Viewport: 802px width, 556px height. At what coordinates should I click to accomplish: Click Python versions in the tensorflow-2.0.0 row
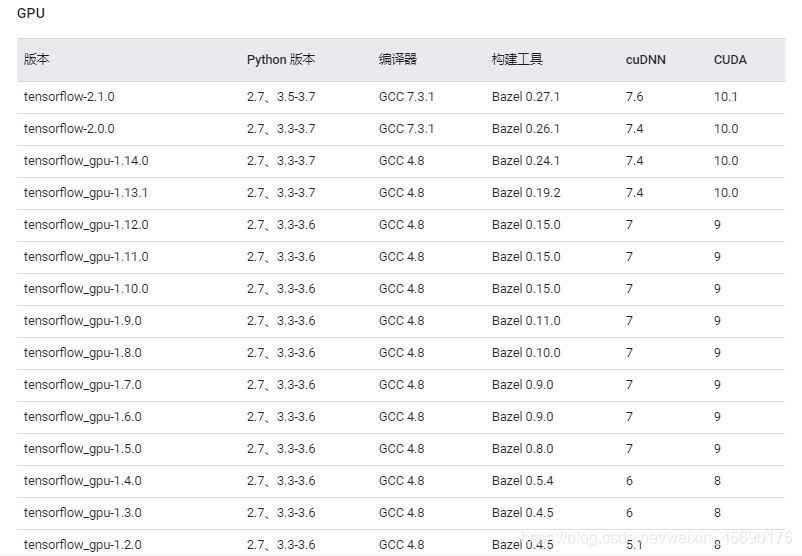coord(281,129)
